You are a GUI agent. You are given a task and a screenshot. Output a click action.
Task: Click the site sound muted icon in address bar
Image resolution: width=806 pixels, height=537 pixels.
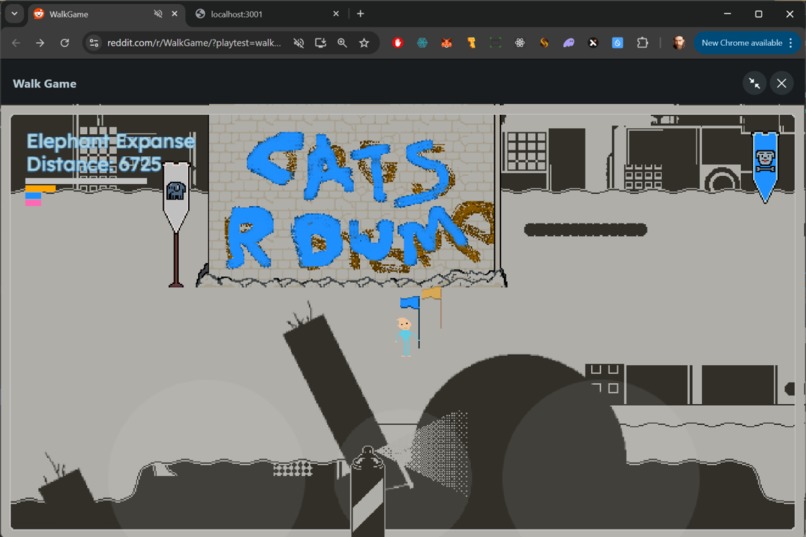[x=298, y=43]
